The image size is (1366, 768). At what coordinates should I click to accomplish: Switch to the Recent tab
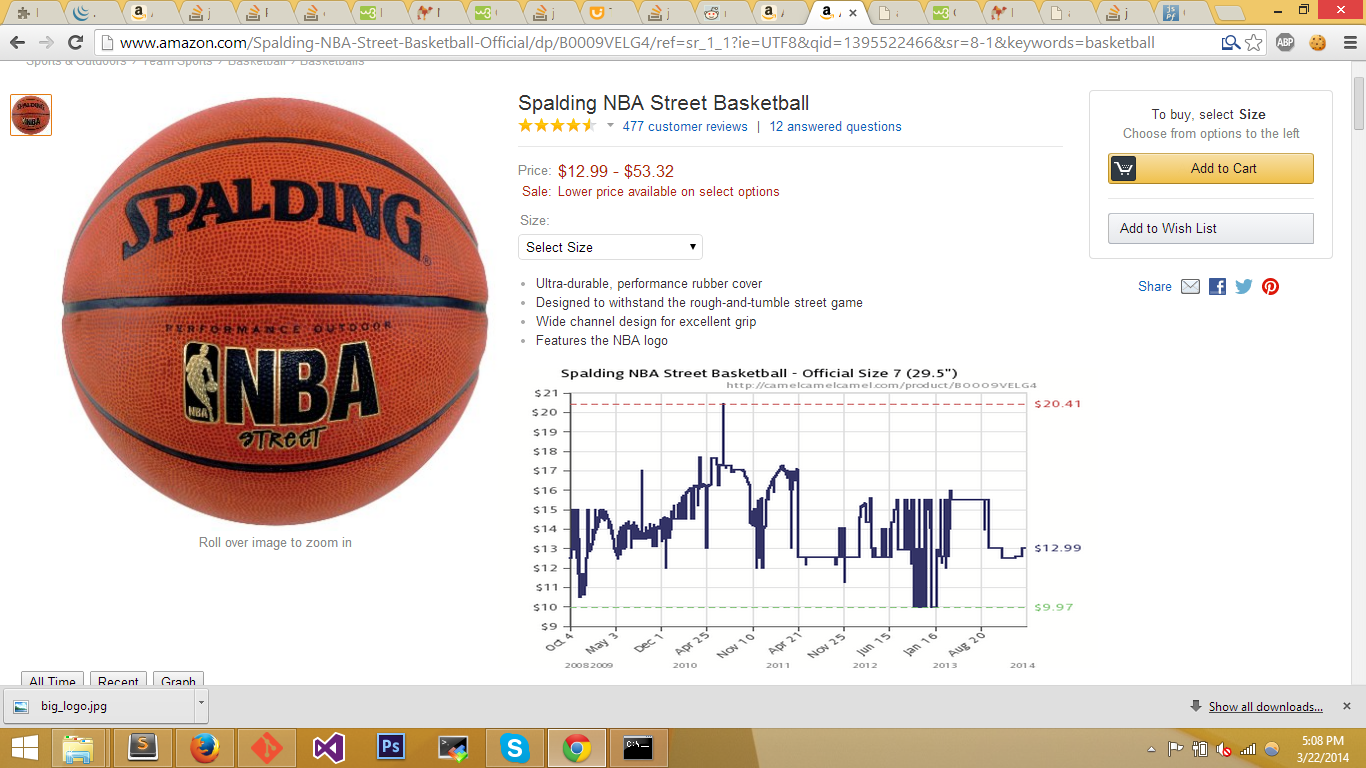tap(118, 681)
